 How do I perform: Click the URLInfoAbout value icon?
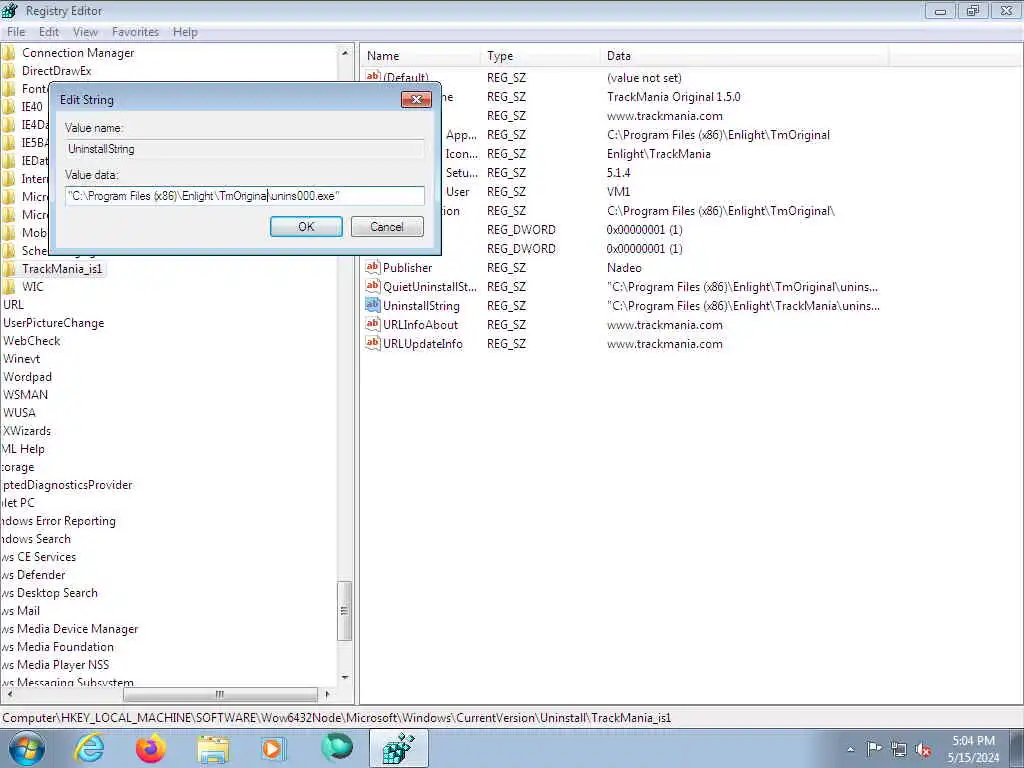pyautogui.click(x=373, y=324)
